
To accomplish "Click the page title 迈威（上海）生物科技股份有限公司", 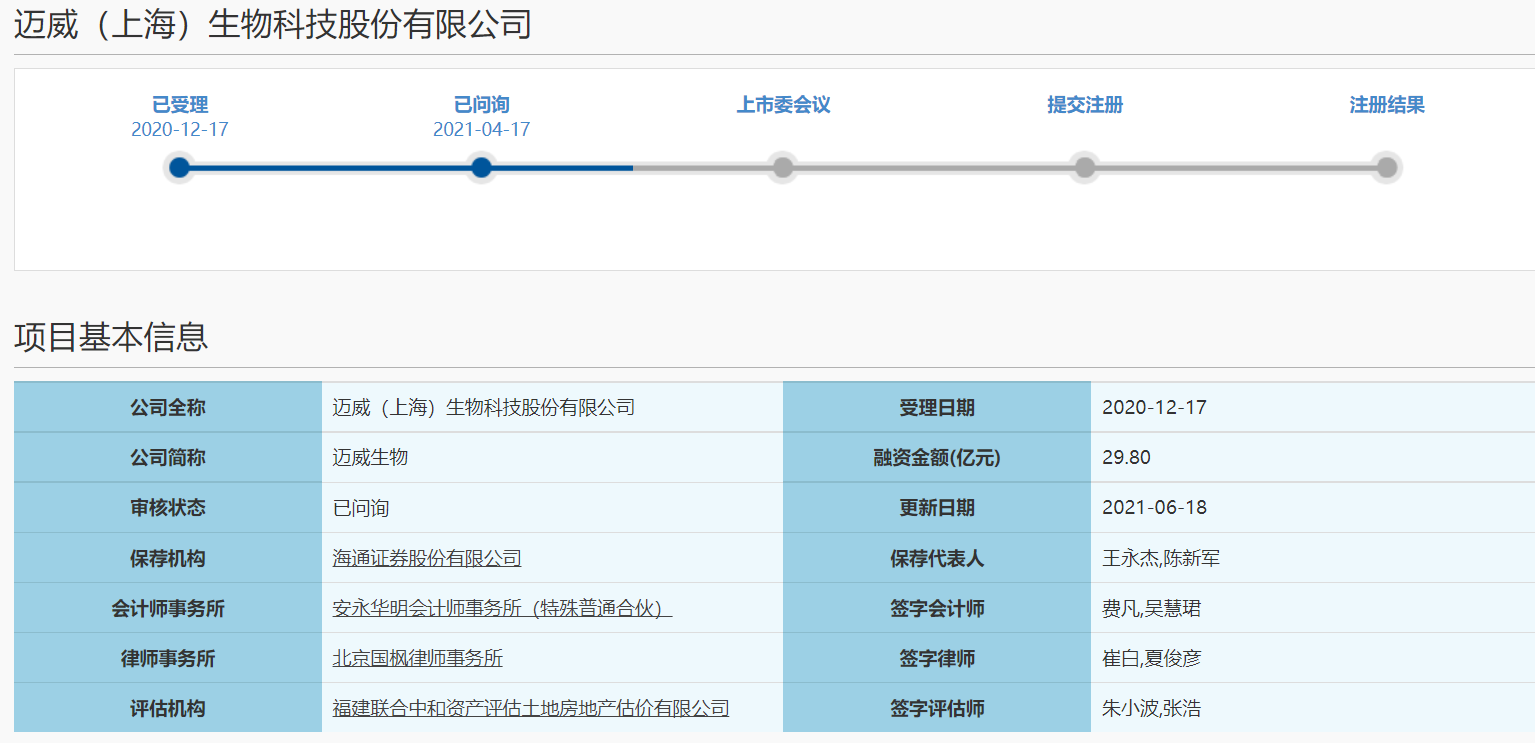I will [272, 25].
